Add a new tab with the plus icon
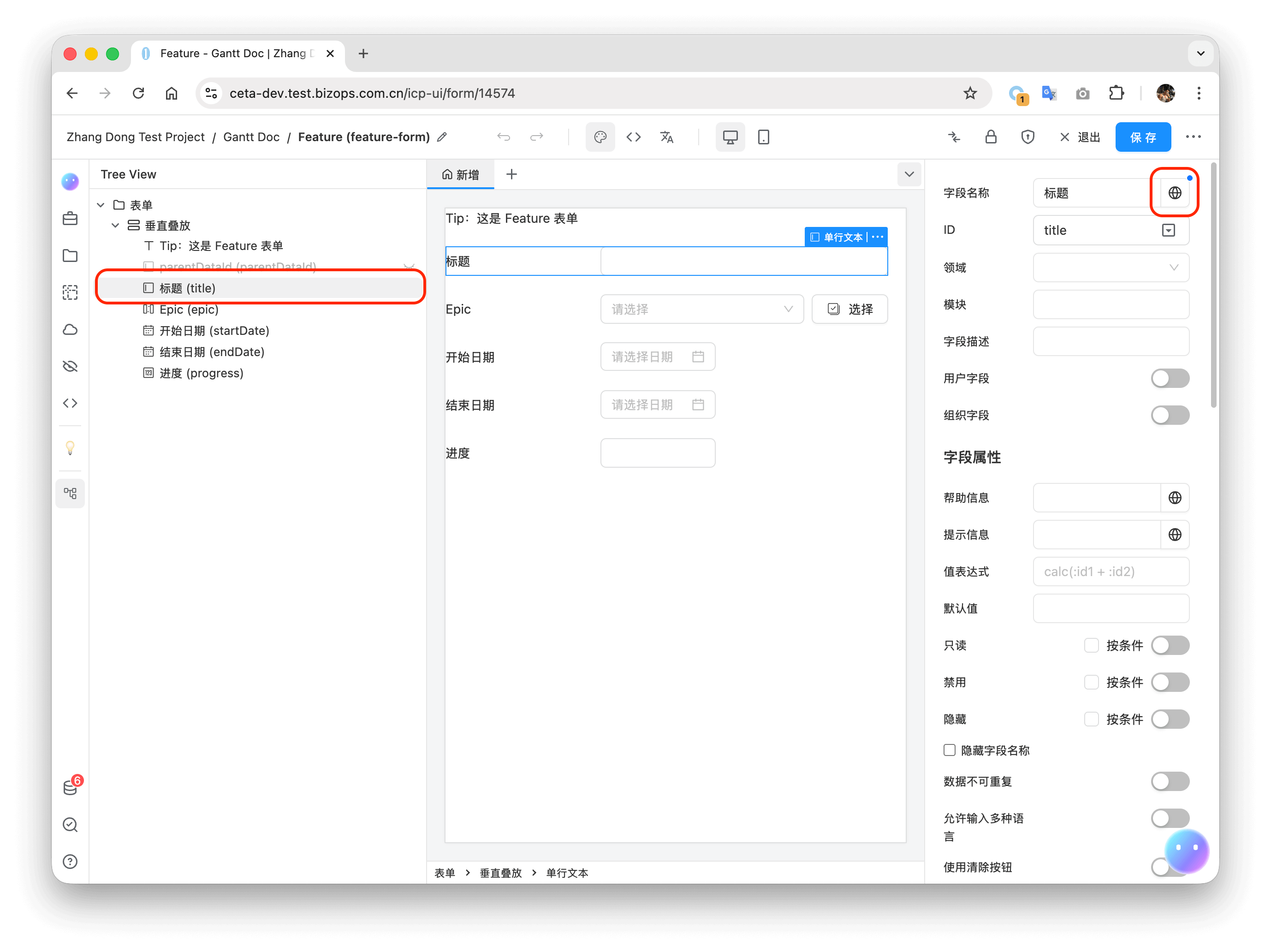1271x952 pixels. tap(511, 174)
